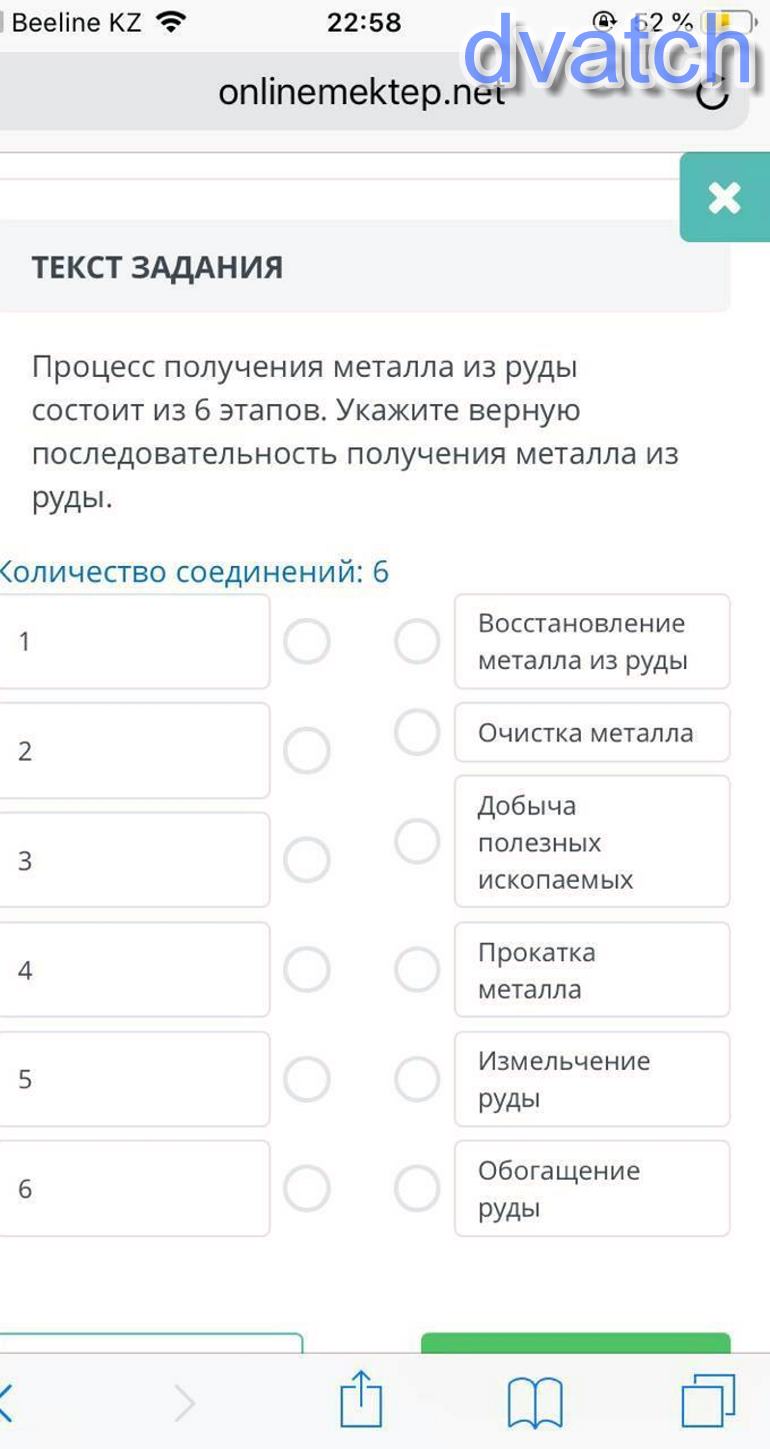This screenshot has height=1449, width=770.
Task: Tap the Safari back arrow
Action: 8,1402
